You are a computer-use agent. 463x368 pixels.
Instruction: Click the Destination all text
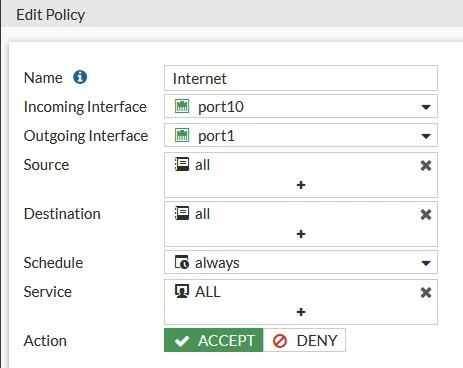pyautogui.click(x=202, y=214)
